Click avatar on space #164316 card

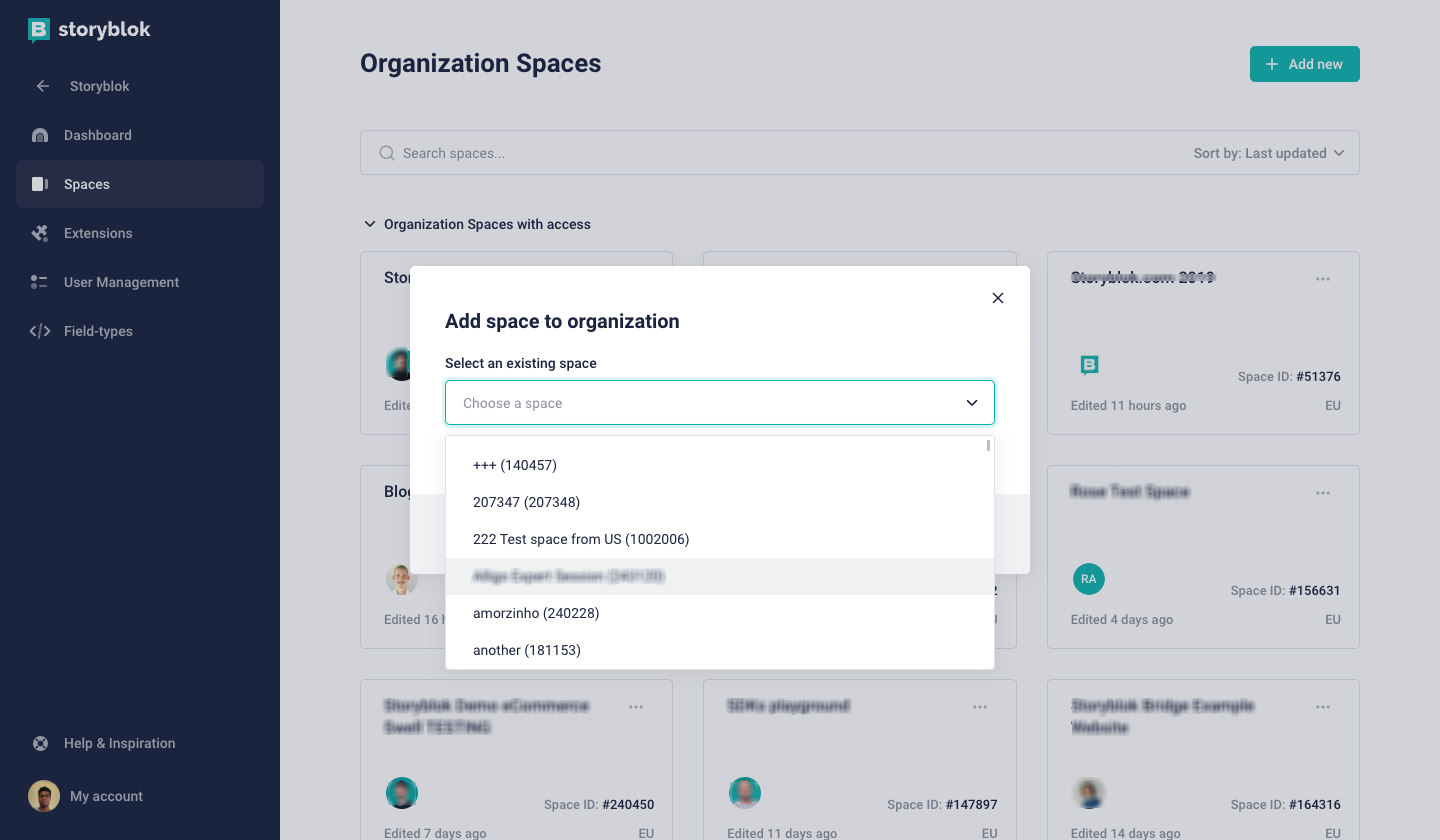pyautogui.click(x=1089, y=793)
